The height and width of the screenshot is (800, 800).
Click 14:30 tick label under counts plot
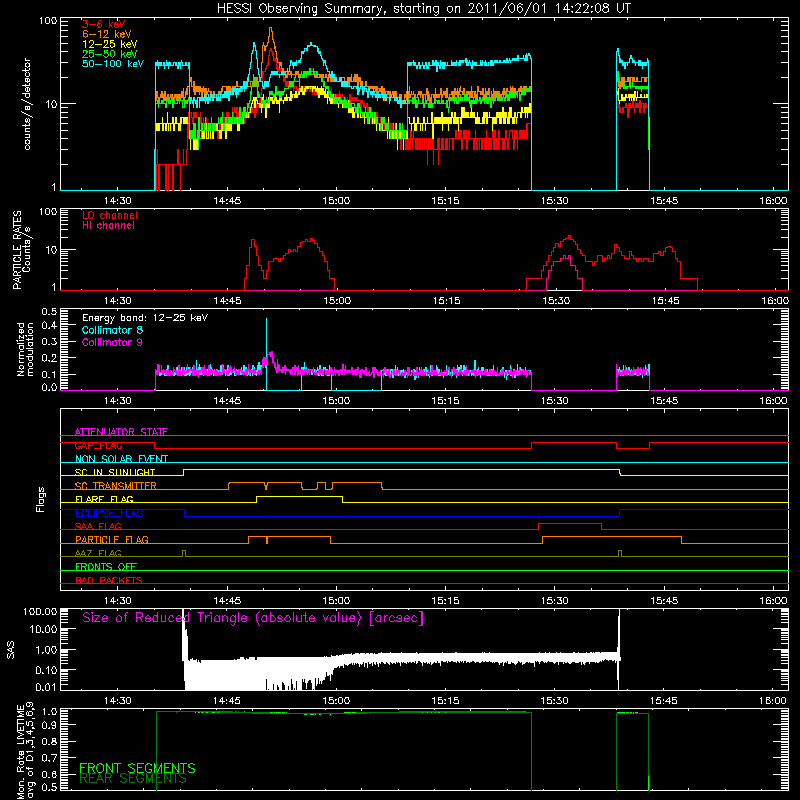tap(118, 201)
